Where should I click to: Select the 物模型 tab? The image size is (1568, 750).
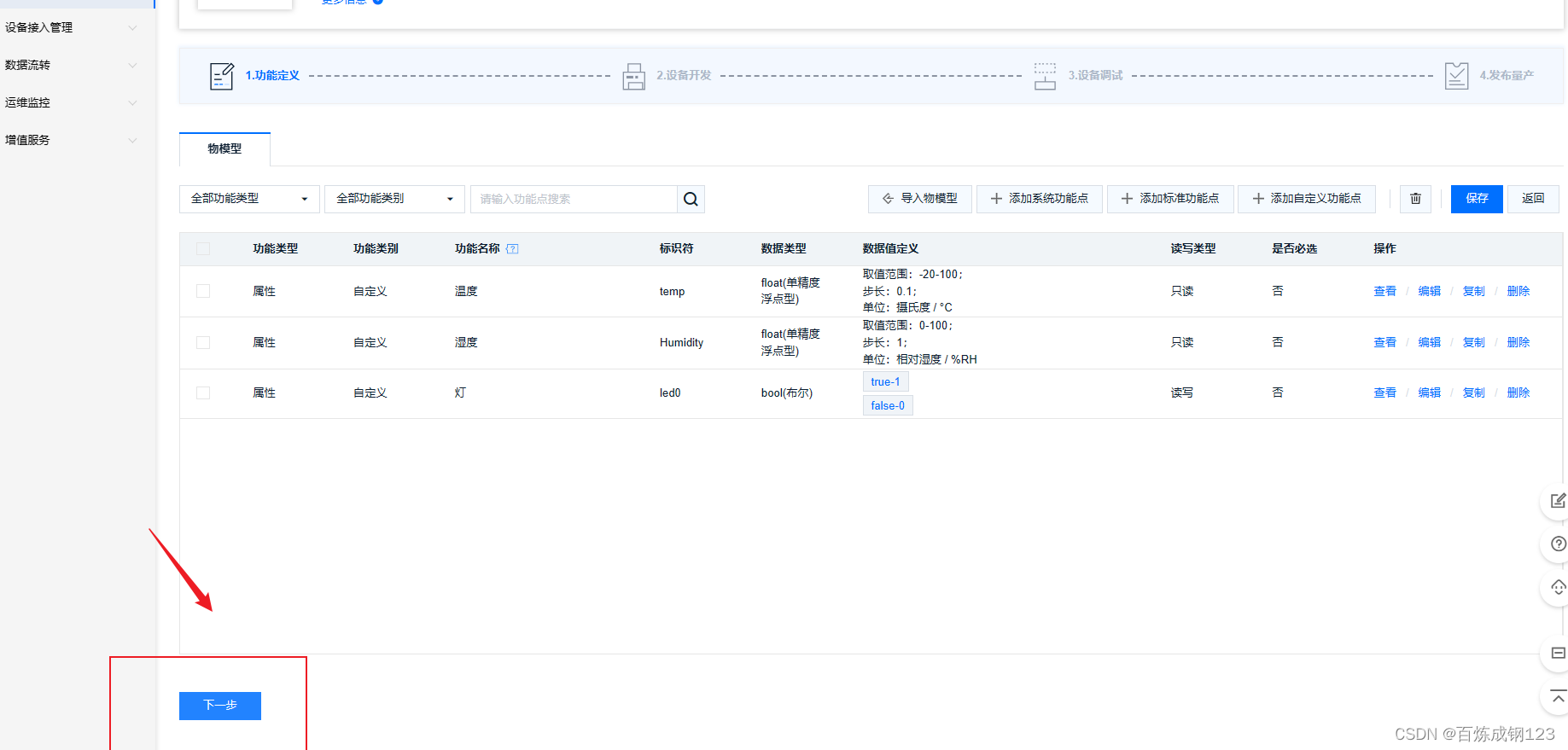[224, 148]
